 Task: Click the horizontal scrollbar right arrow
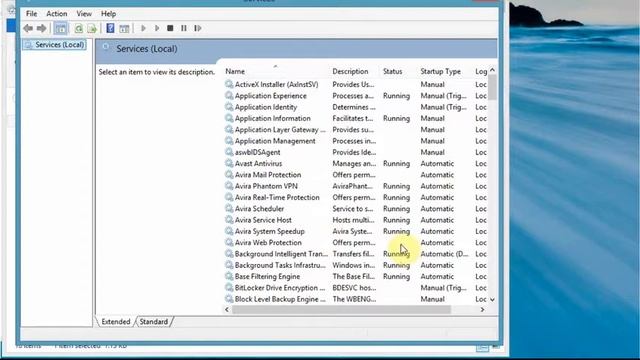click(482, 310)
